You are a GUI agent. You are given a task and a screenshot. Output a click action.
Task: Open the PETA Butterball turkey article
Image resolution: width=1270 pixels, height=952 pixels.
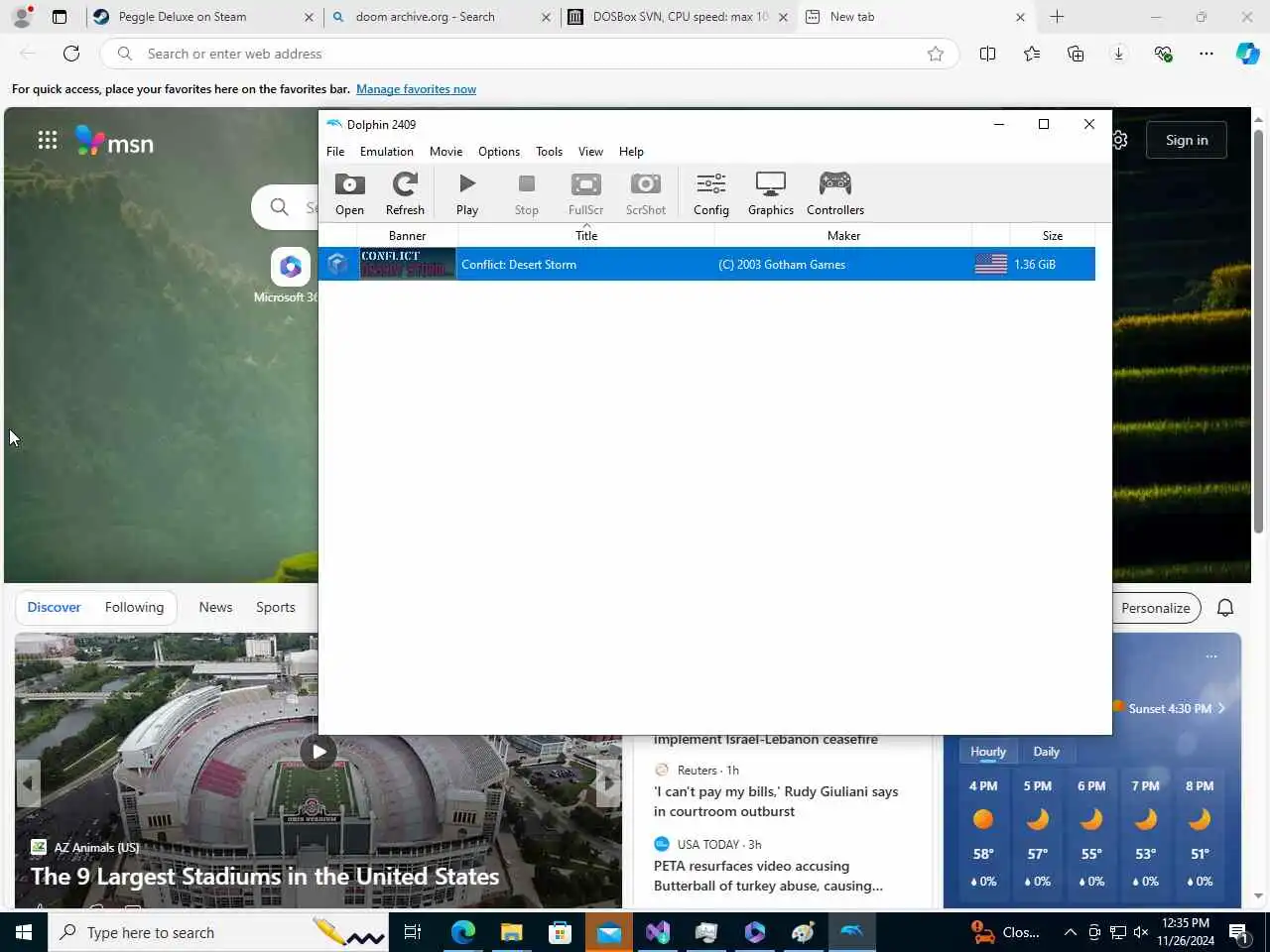[768, 876]
